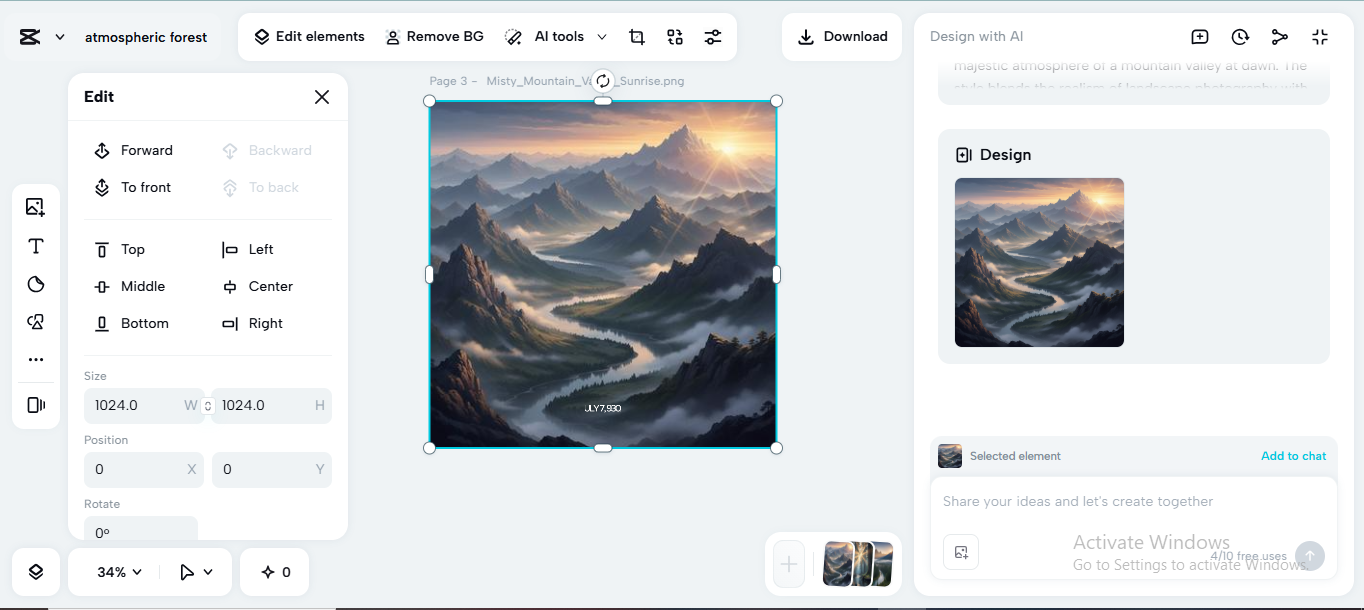Viewport: 1364px width, 610px height.
Task: Click the selected element thumbnail in chat
Action: (950, 456)
